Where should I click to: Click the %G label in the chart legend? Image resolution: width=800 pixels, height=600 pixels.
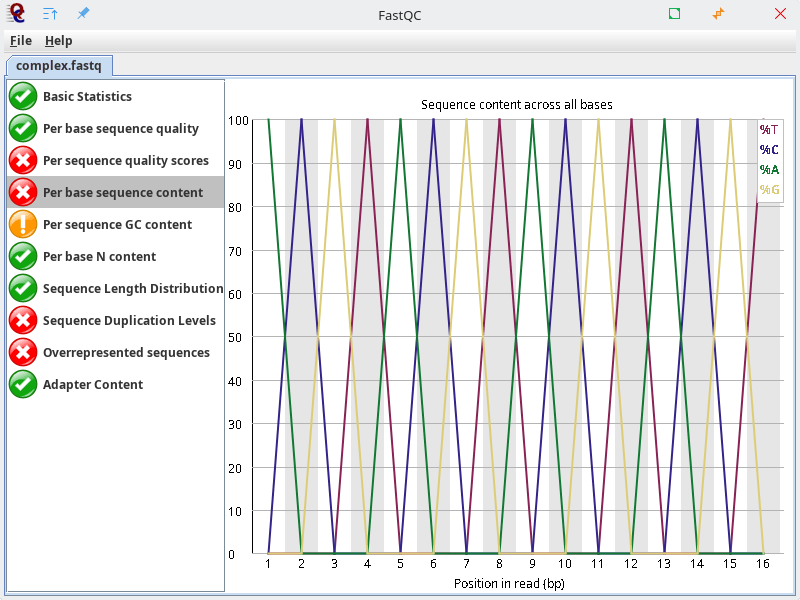tap(767, 187)
